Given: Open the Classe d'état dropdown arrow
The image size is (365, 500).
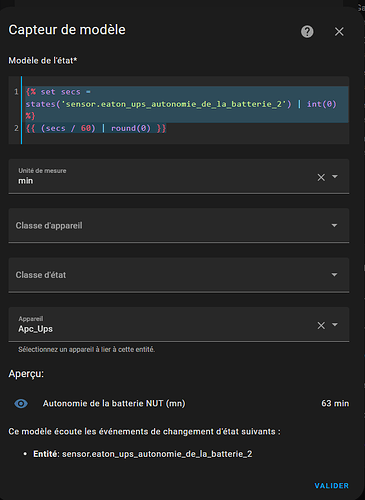Looking at the screenshot, I should click(x=334, y=275).
